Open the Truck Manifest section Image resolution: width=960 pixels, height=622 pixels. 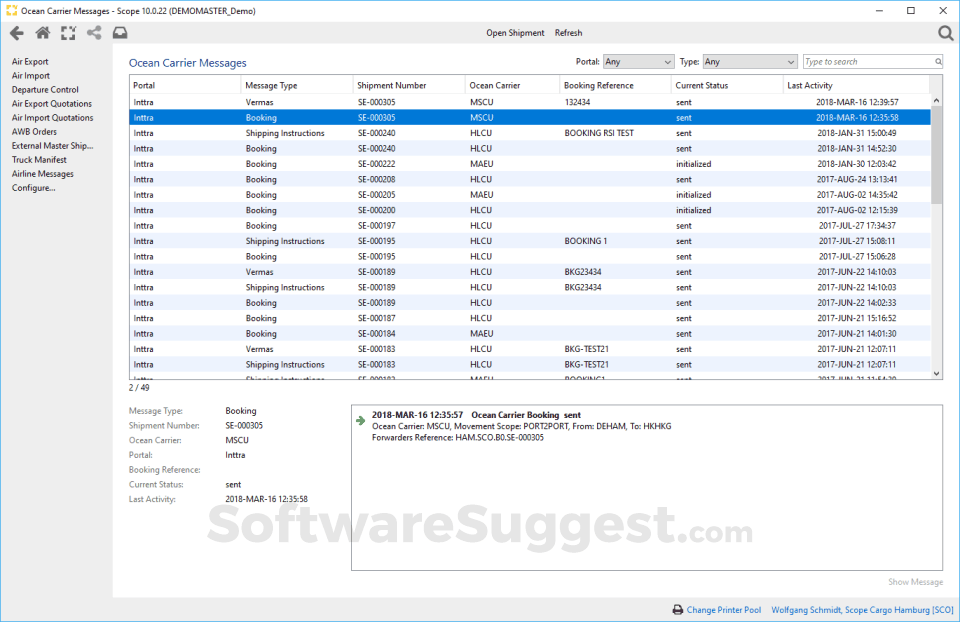tap(39, 159)
